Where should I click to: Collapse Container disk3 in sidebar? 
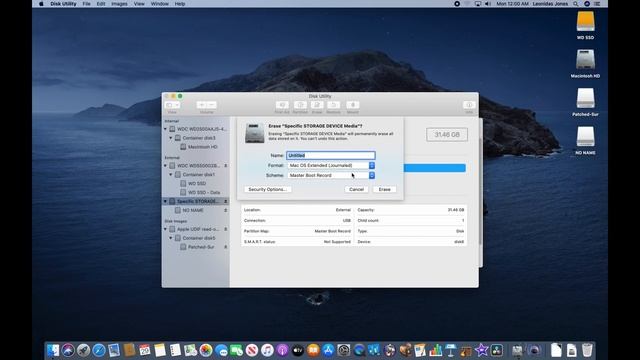click(x=171, y=138)
